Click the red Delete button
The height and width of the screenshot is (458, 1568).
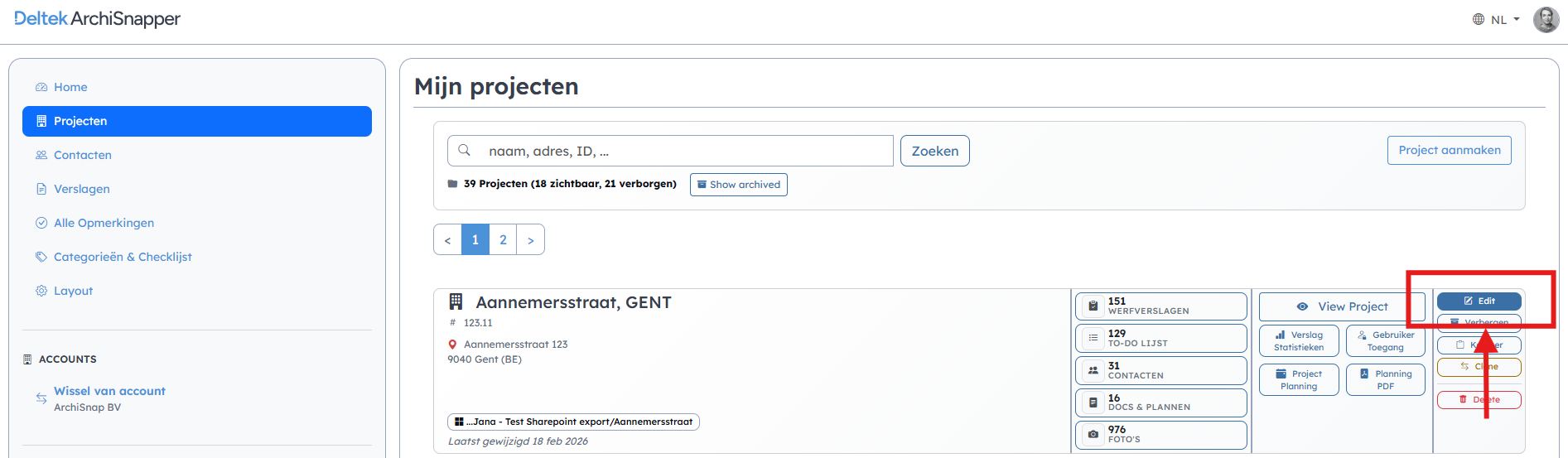point(1479,400)
